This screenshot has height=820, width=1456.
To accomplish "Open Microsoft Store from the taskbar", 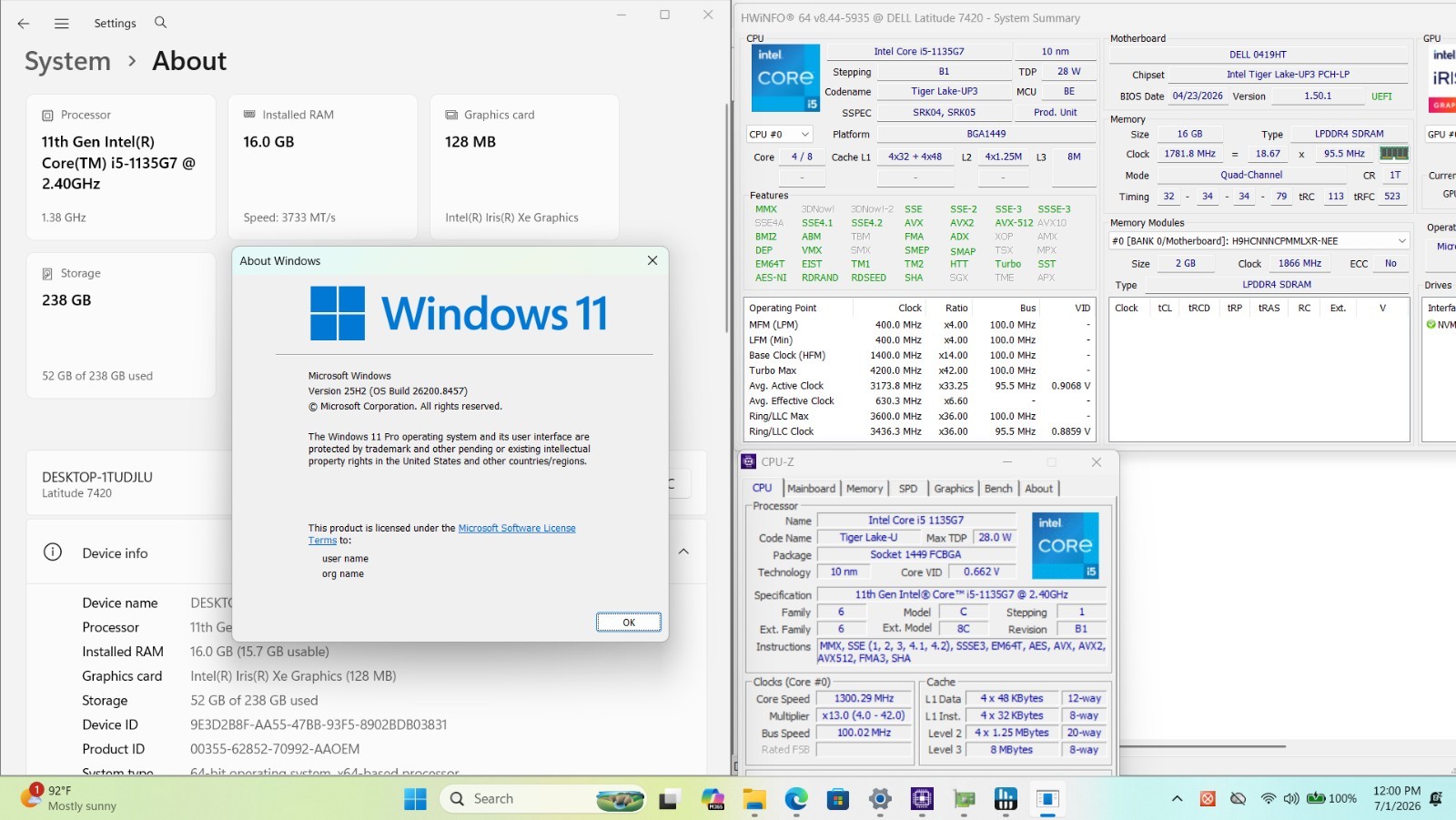I will pyautogui.click(x=838, y=799).
